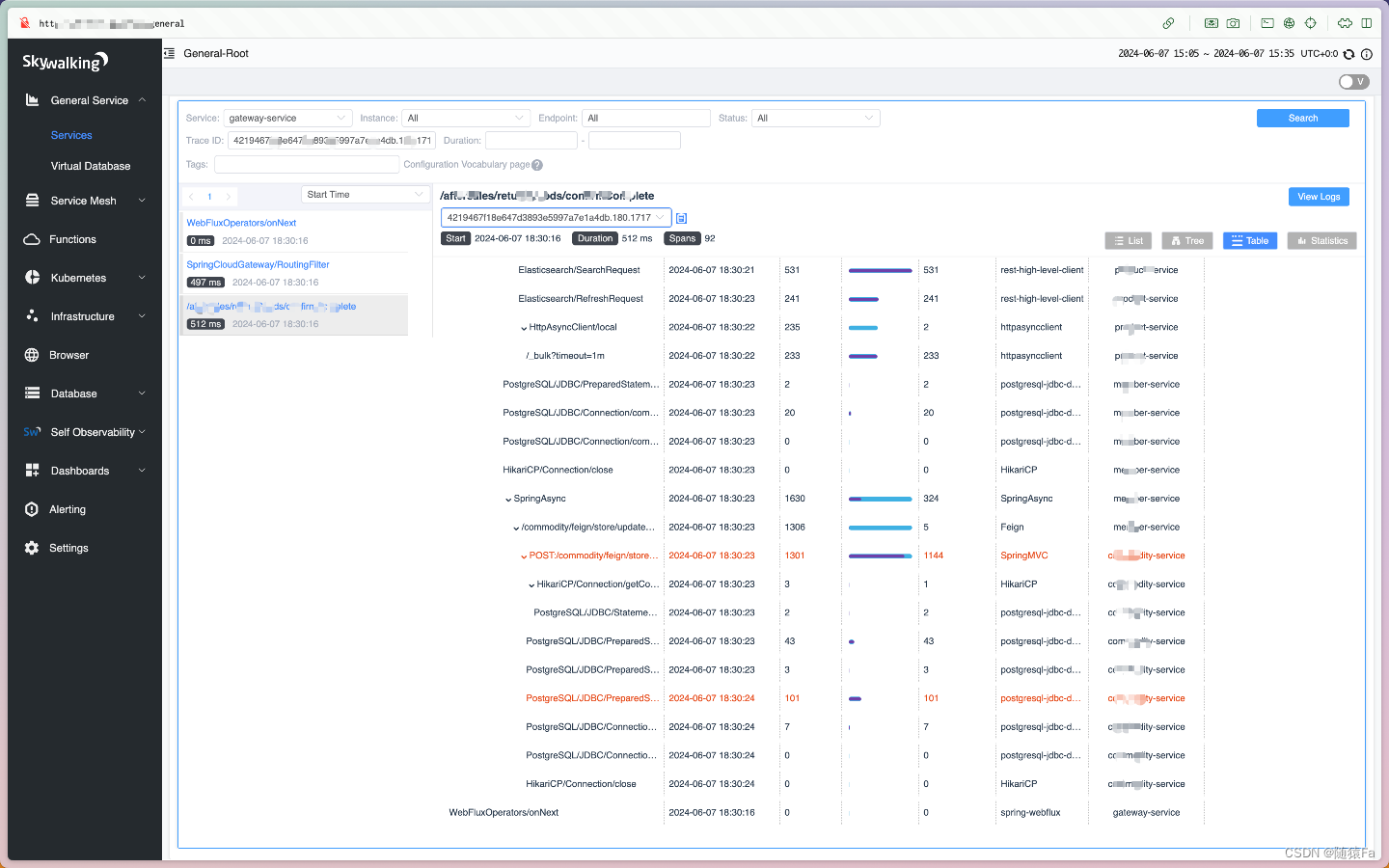Click the Trace ID input field

coord(332,141)
